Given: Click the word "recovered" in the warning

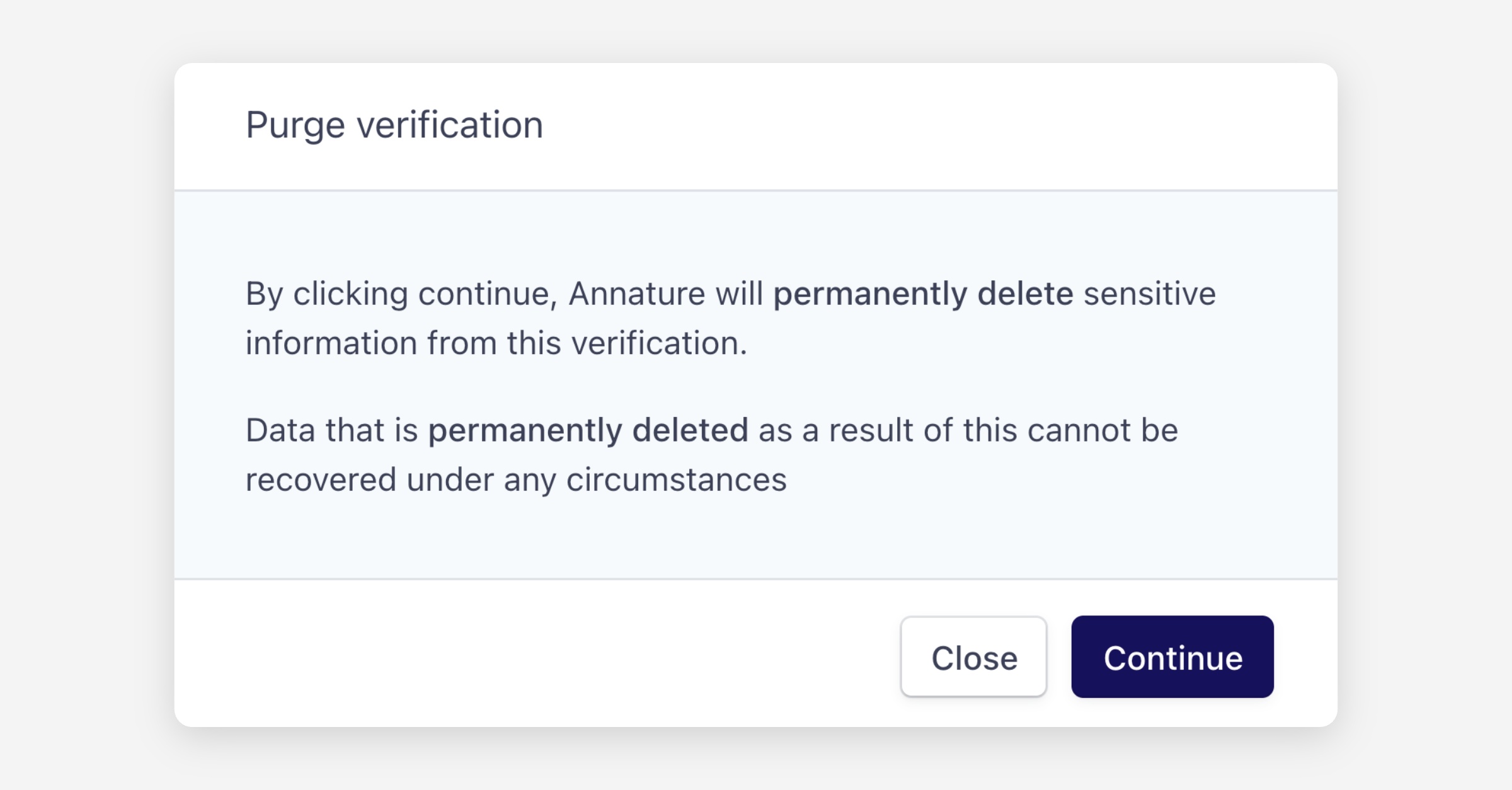Looking at the screenshot, I should coord(321,480).
